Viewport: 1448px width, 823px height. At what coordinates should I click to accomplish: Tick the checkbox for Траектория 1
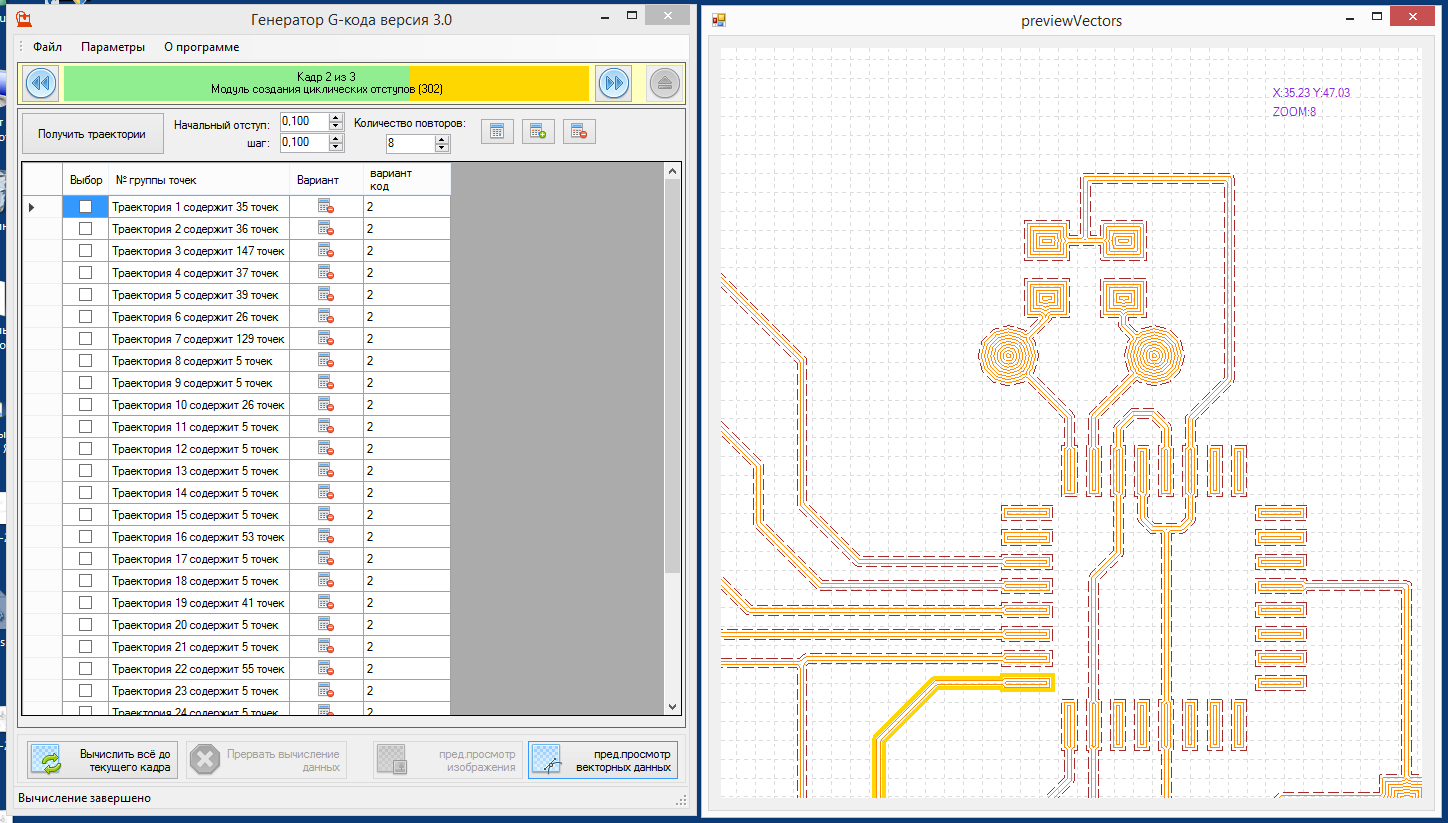(86, 207)
